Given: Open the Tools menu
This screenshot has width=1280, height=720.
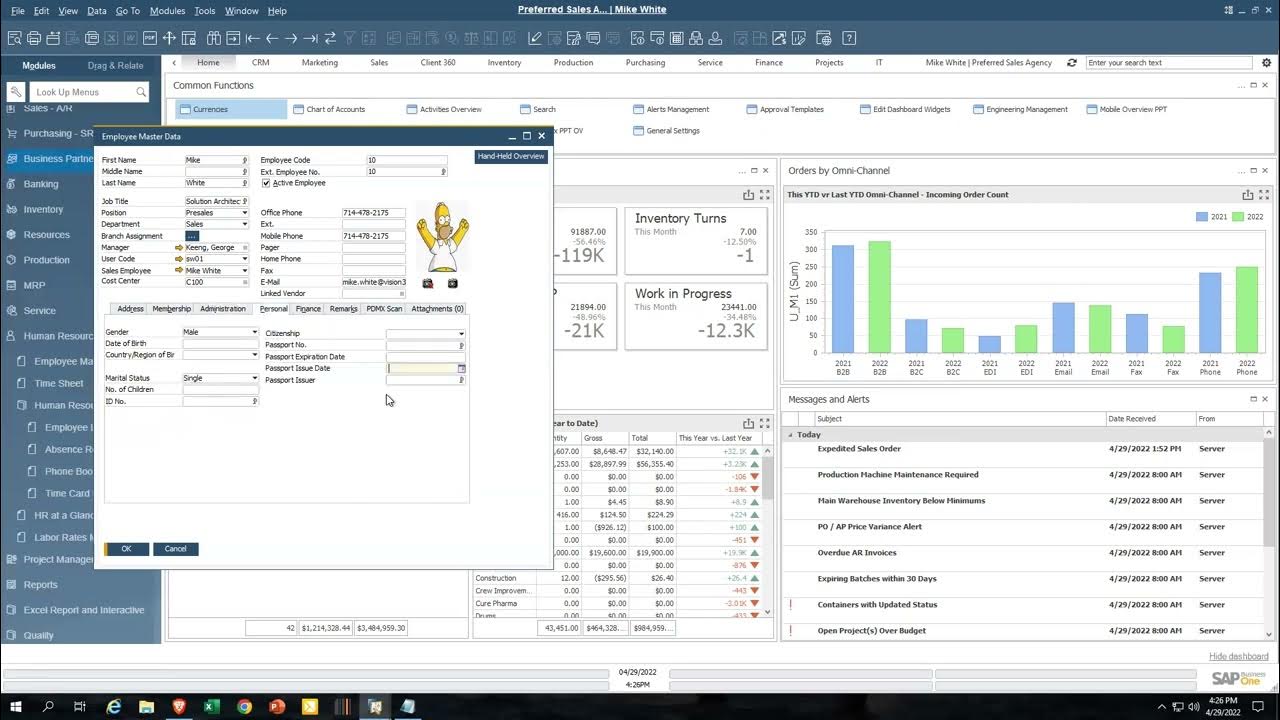Looking at the screenshot, I should [x=204, y=11].
